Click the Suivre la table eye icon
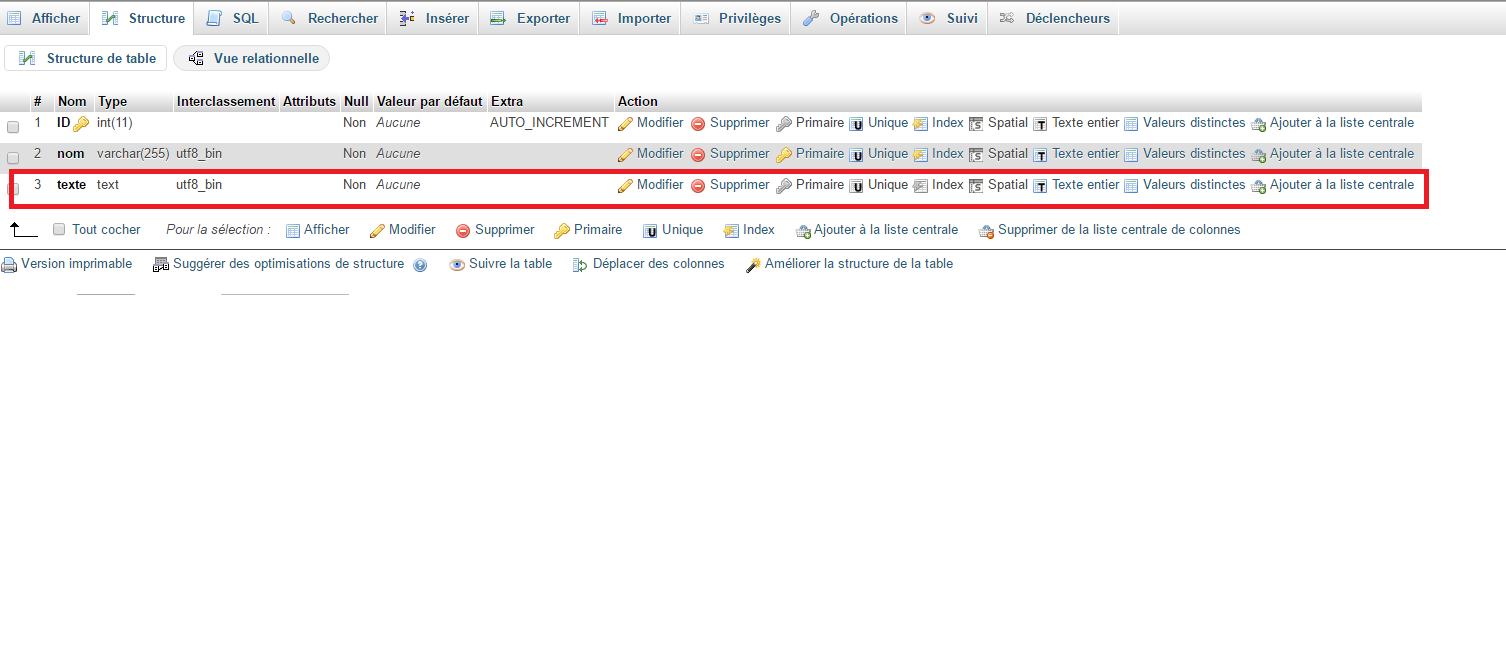 pos(458,264)
